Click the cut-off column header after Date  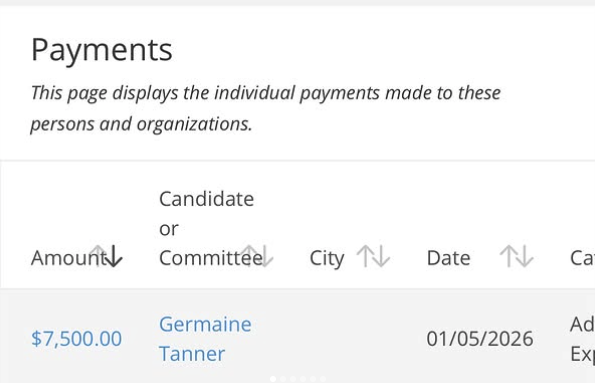click(x=582, y=258)
